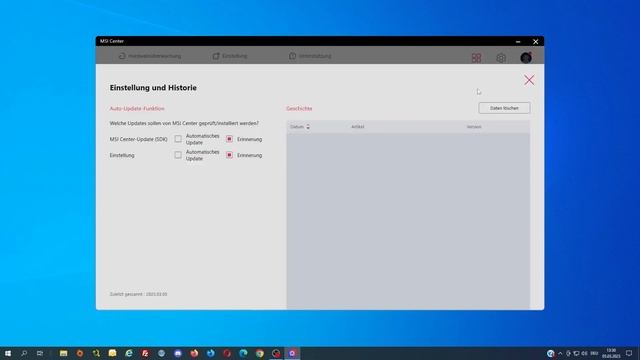Click the Auto-Update-Funktion heading
The image size is (640, 360).
point(137,109)
